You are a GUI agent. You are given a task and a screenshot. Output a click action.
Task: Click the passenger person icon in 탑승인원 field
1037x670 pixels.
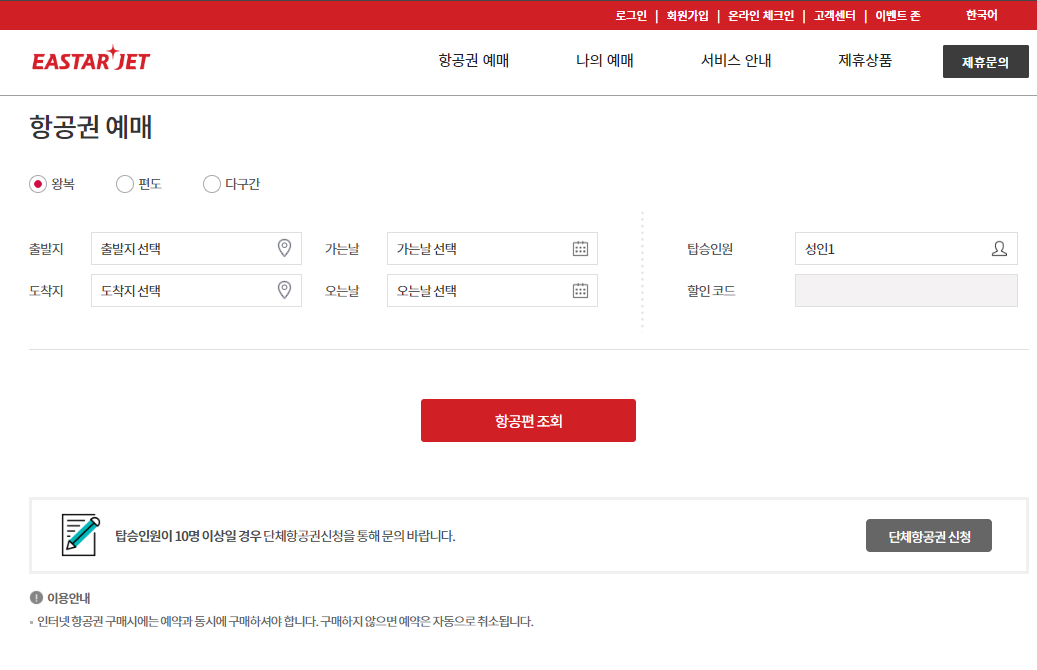tap(999, 248)
